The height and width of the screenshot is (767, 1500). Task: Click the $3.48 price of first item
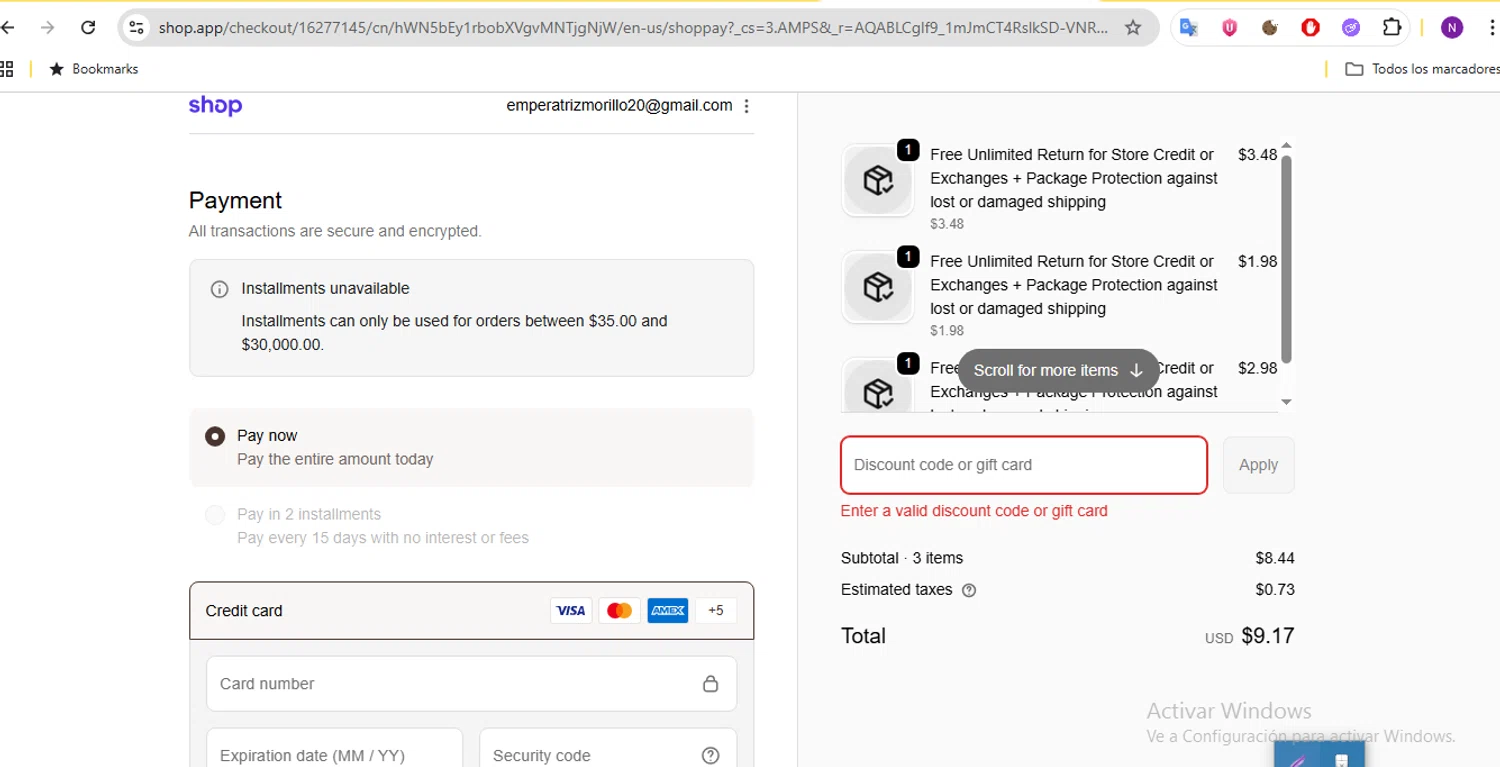(1257, 155)
